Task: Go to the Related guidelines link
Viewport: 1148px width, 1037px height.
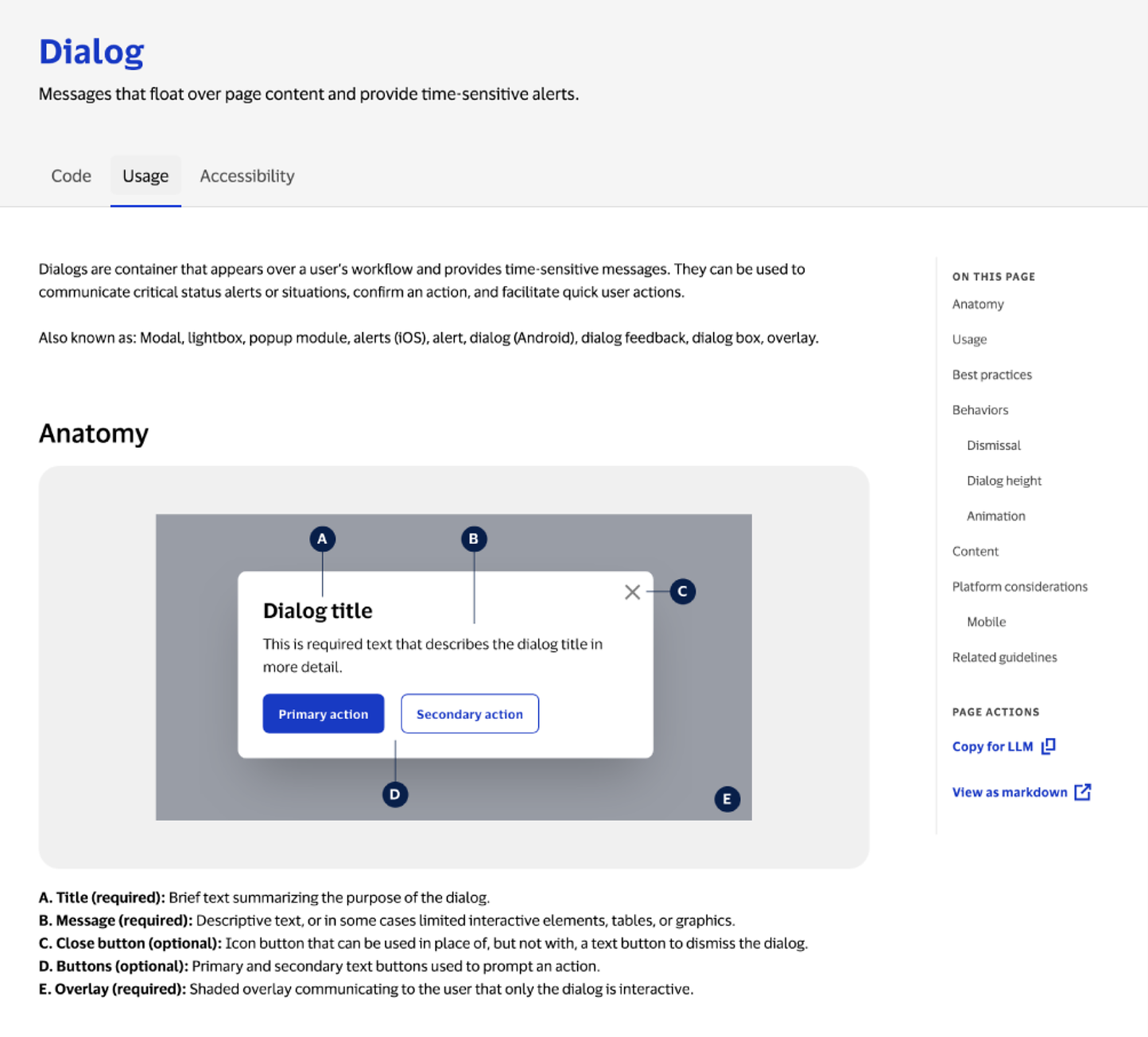Action: coord(1004,657)
